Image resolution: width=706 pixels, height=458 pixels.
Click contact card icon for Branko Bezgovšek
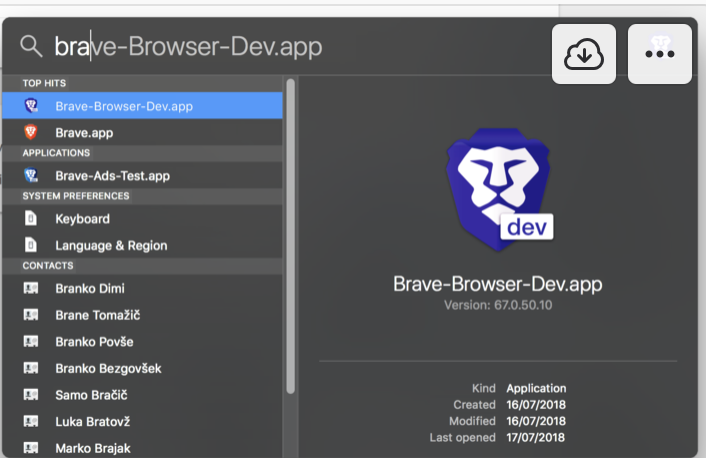(x=31, y=368)
